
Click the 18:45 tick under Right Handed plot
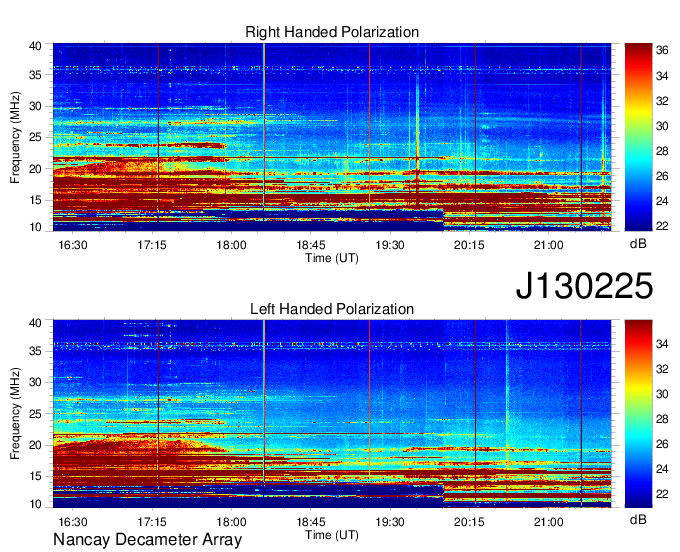[x=311, y=245]
